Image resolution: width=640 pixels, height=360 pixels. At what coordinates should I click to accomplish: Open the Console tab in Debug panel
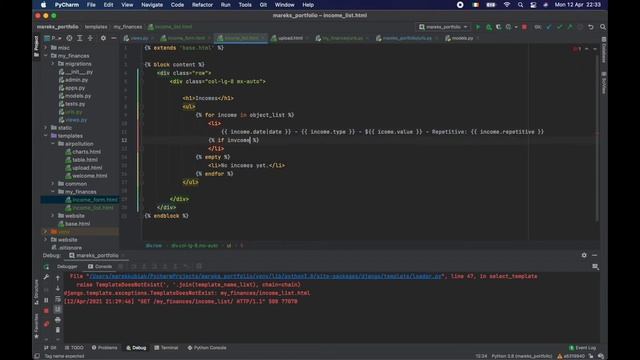click(x=100, y=267)
